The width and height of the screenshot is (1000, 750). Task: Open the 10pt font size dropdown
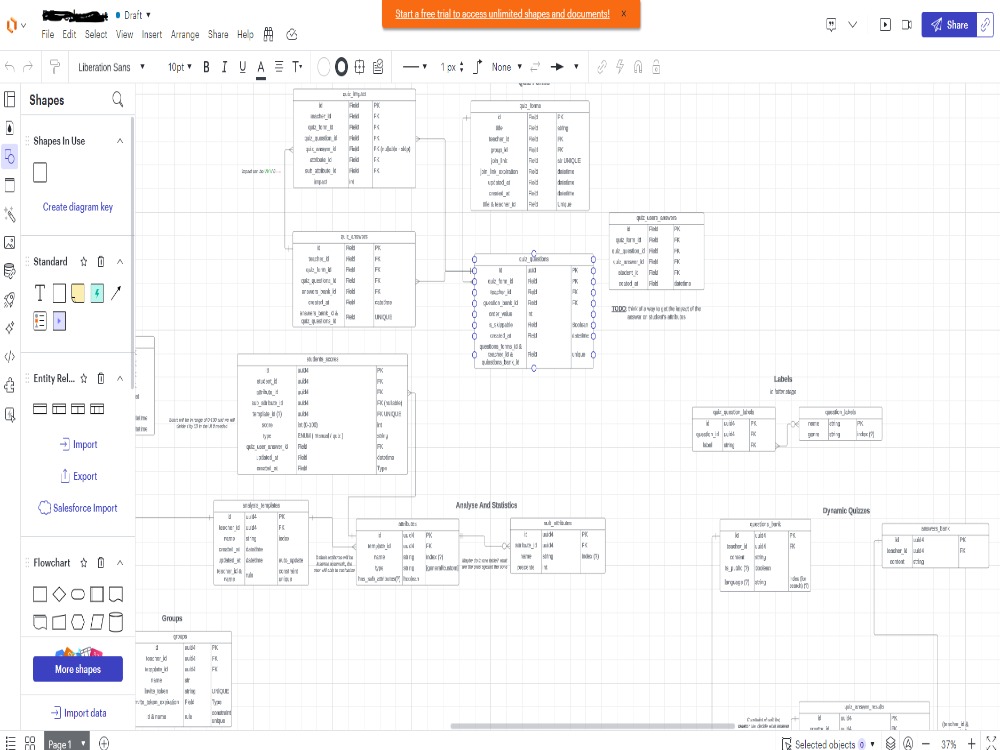pyautogui.click(x=180, y=67)
